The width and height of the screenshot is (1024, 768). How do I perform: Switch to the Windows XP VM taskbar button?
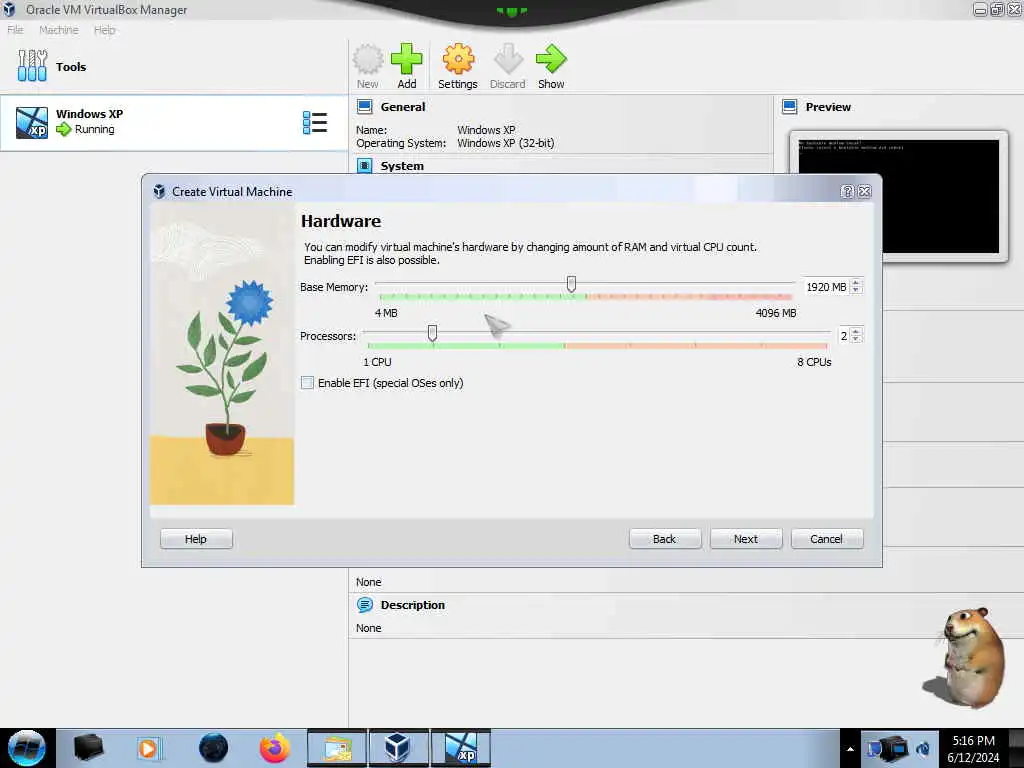[461, 748]
